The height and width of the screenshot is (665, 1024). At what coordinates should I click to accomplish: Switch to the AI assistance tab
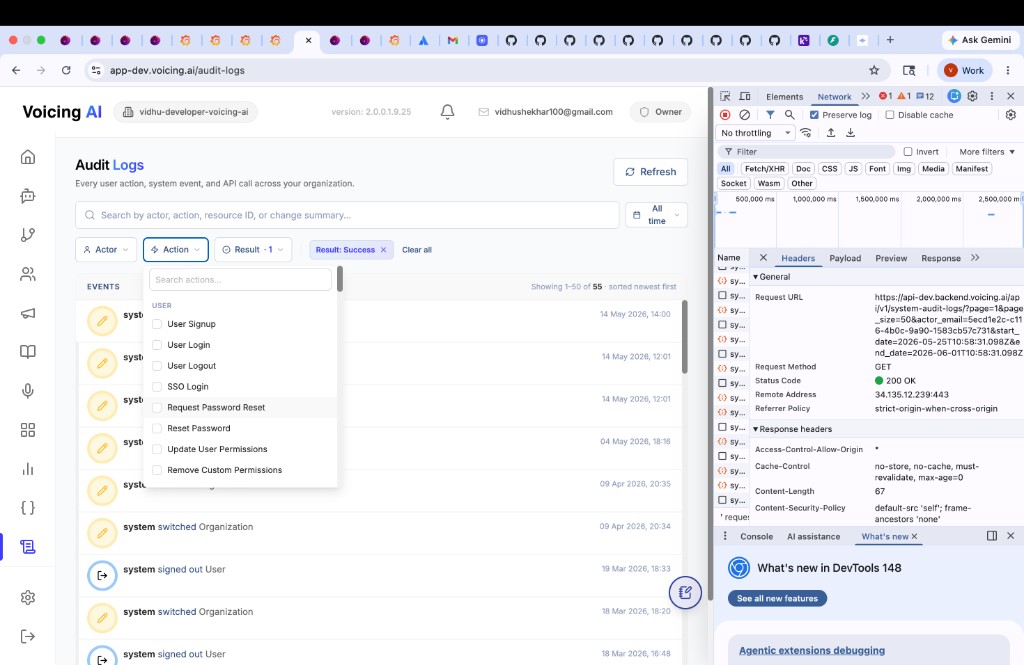click(x=813, y=536)
